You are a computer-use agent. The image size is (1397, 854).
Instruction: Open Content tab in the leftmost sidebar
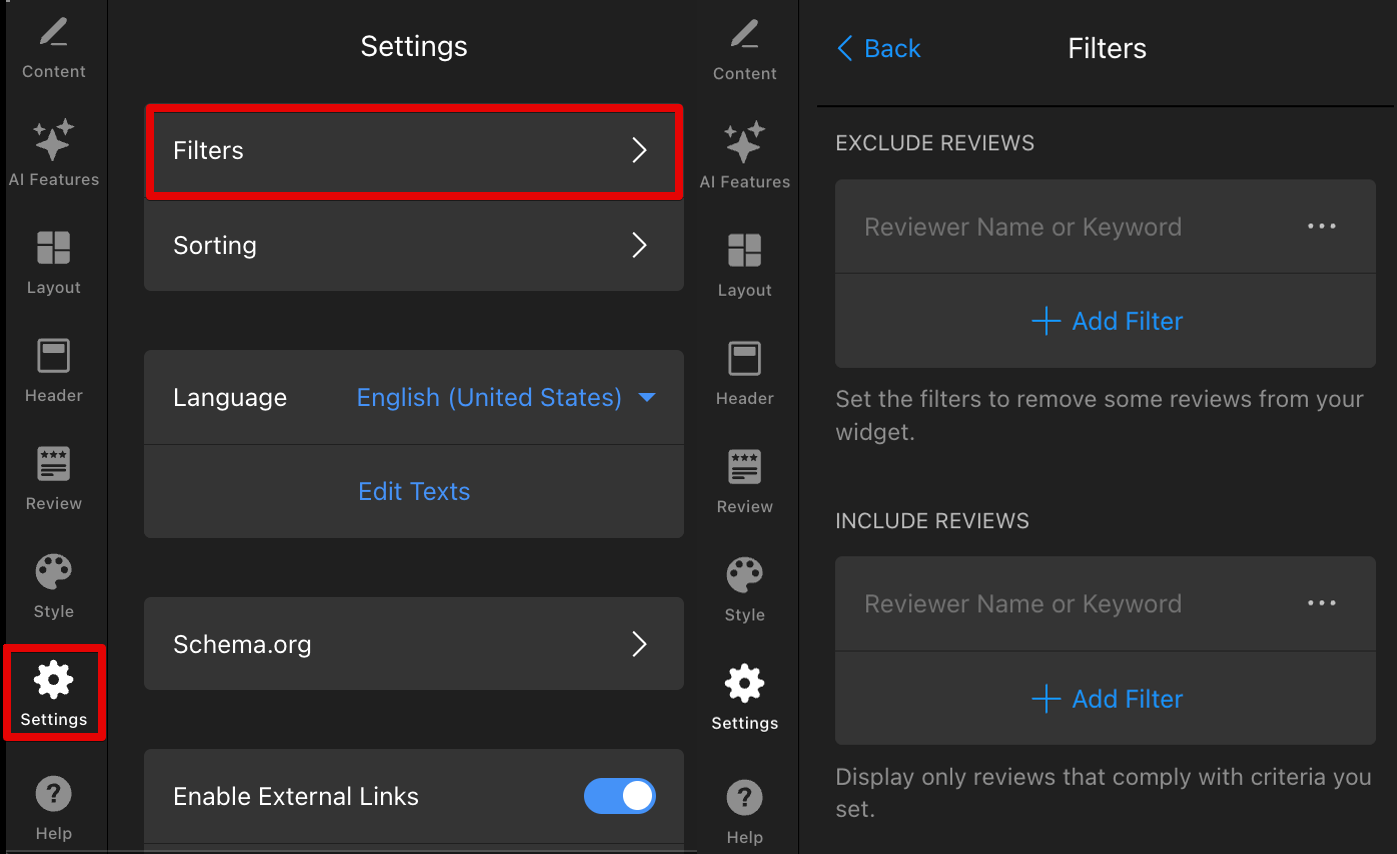pos(54,46)
